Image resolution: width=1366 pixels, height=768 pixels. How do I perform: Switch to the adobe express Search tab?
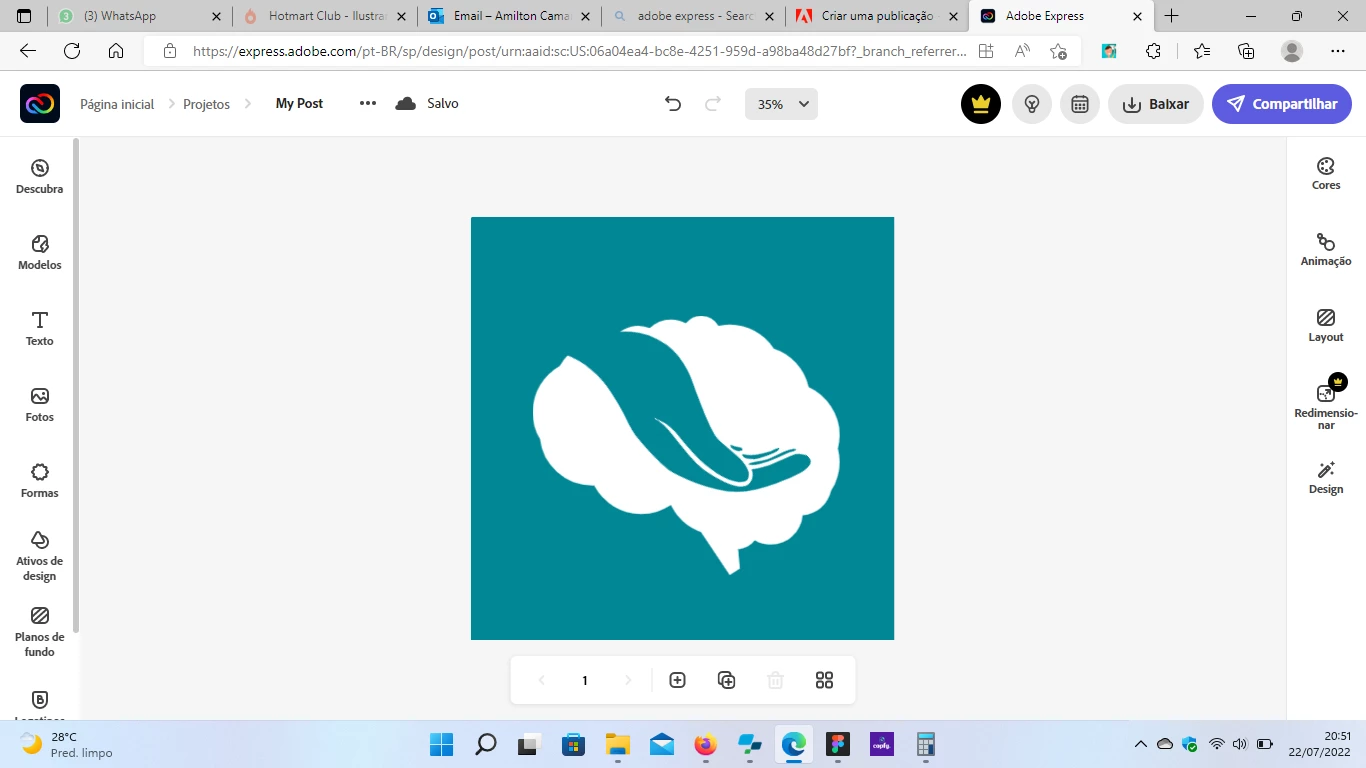click(x=694, y=16)
